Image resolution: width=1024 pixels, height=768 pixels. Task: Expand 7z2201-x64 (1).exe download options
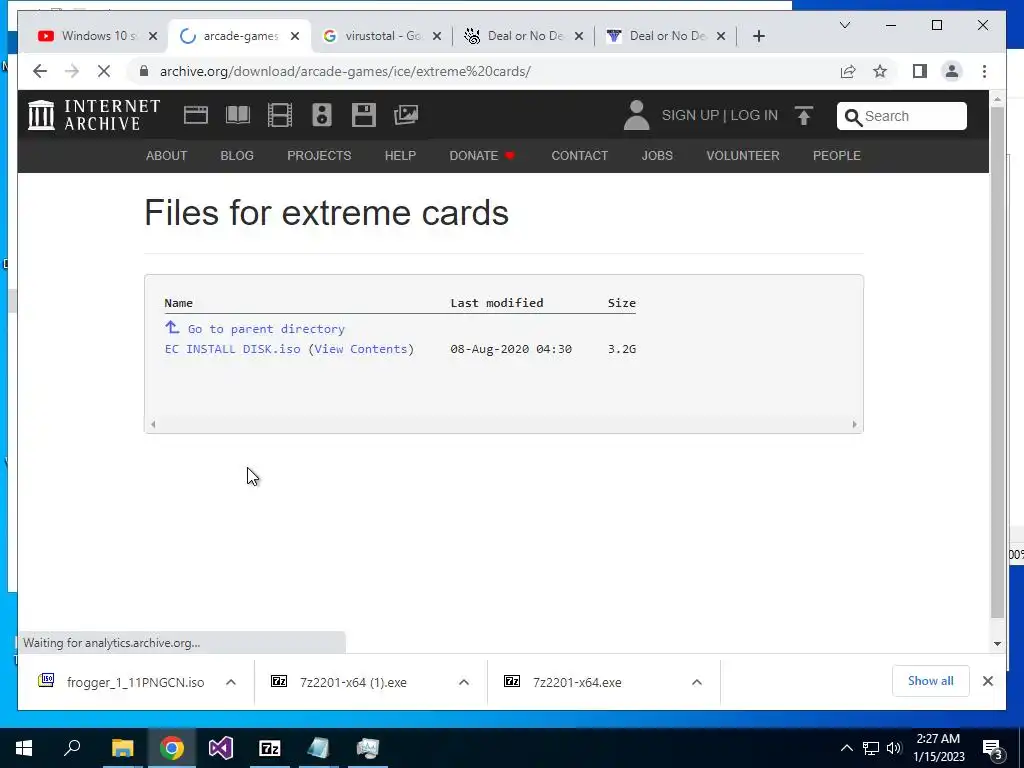[464, 682]
